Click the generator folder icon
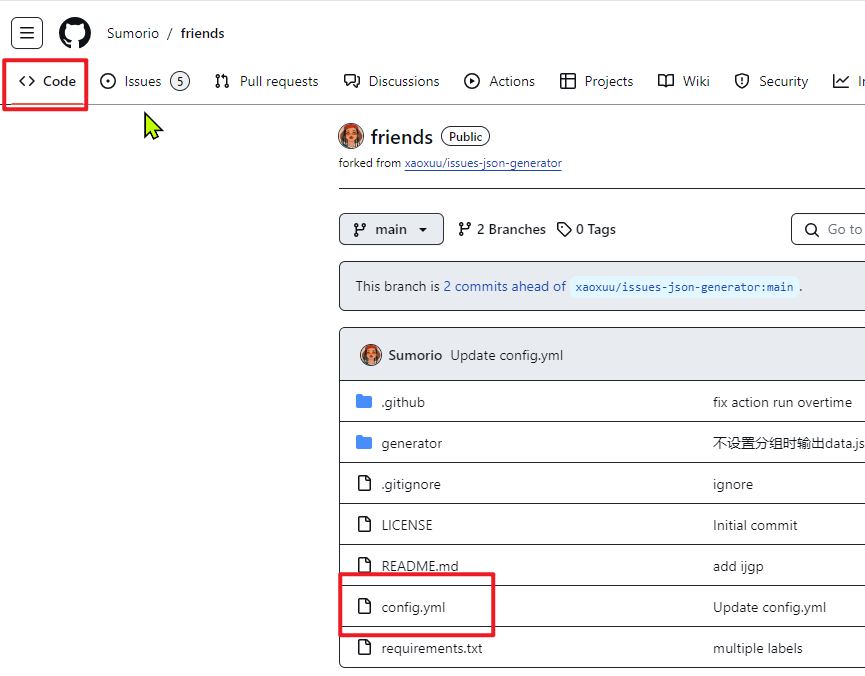 click(364, 443)
